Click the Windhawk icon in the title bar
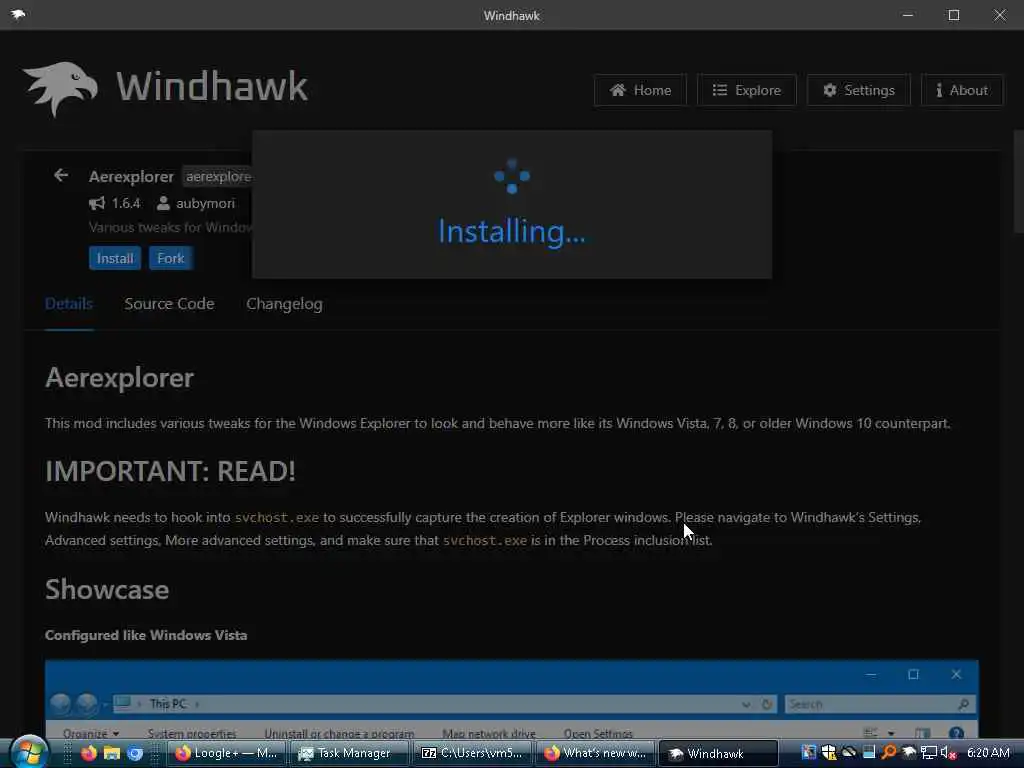The image size is (1024, 768). coord(18,14)
